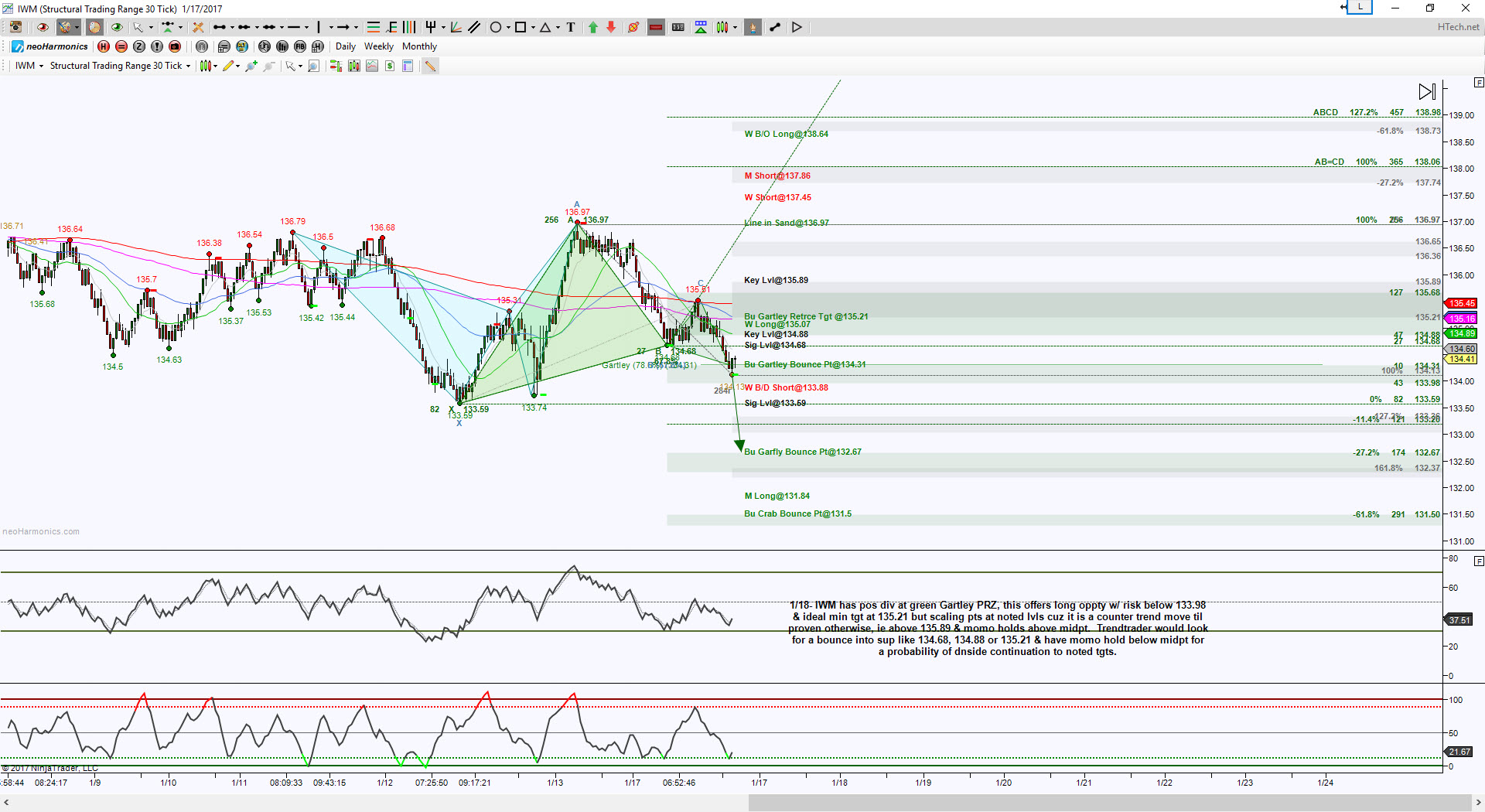Place a red down arrow marker
The height and width of the screenshot is (812, 1485).
tap(611, 27)
